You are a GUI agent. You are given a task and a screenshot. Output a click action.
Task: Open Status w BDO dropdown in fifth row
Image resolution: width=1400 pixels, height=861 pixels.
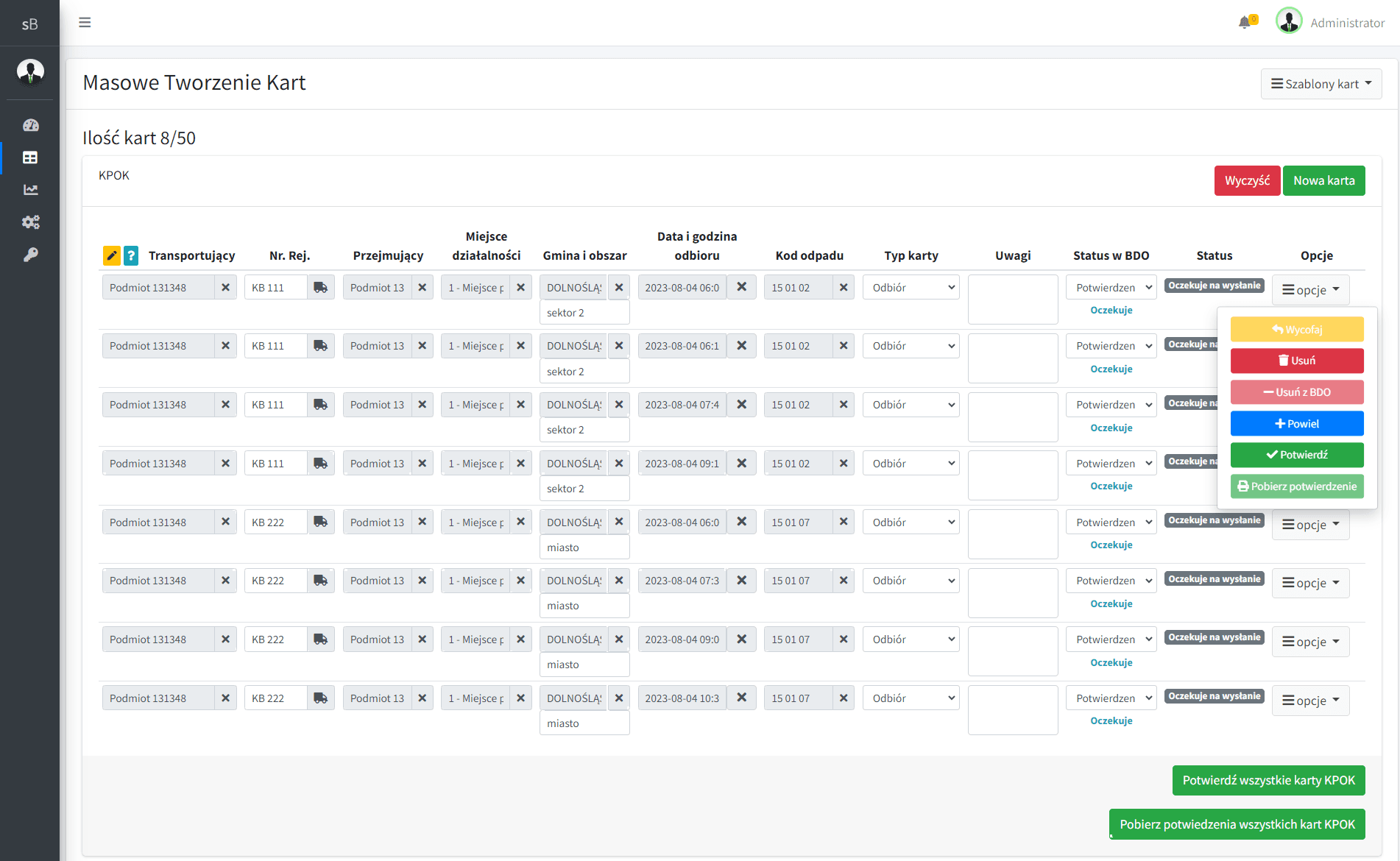click(x=1111, y=522)
